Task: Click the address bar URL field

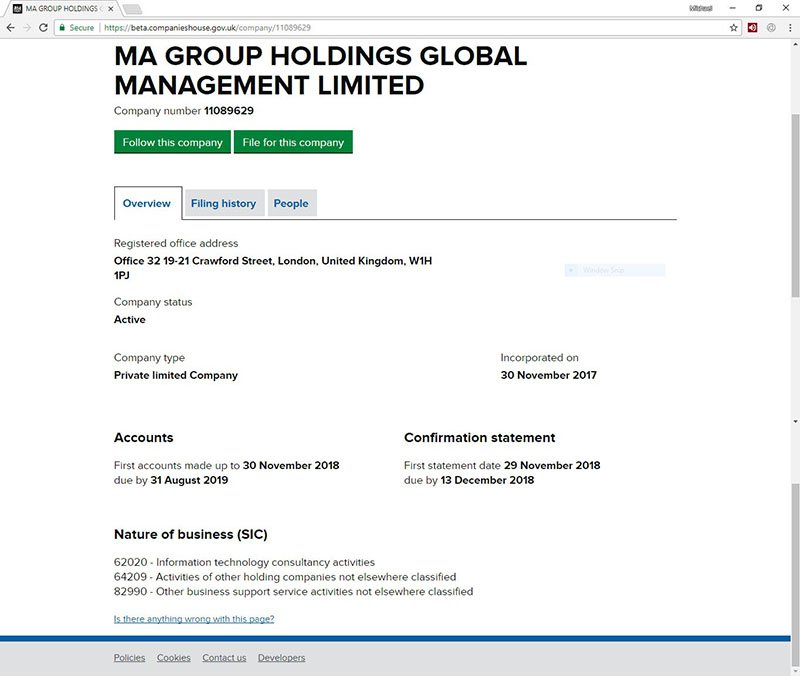Action: [398, 28]
